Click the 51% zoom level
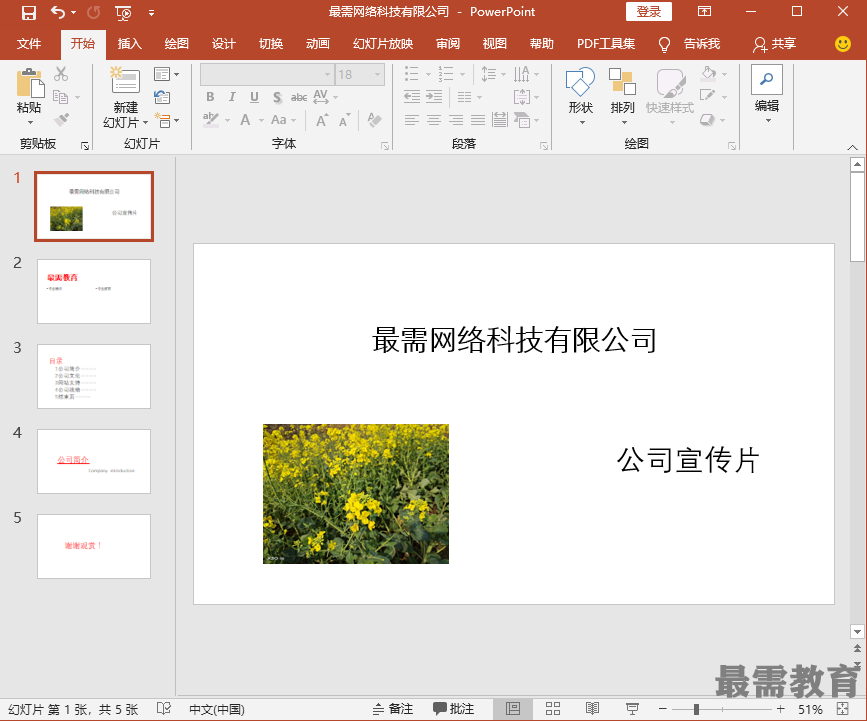The image size is (867, 721). coord(810,709)
